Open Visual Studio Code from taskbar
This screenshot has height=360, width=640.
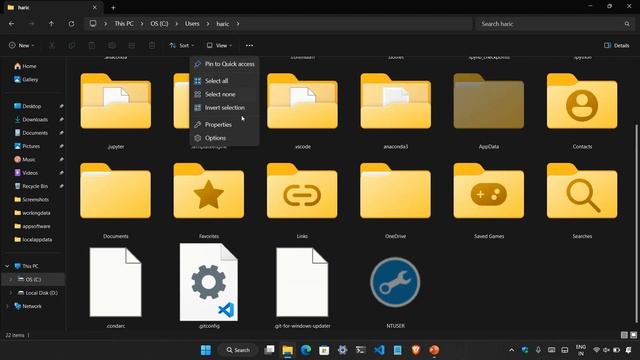[x=379, y=350]
